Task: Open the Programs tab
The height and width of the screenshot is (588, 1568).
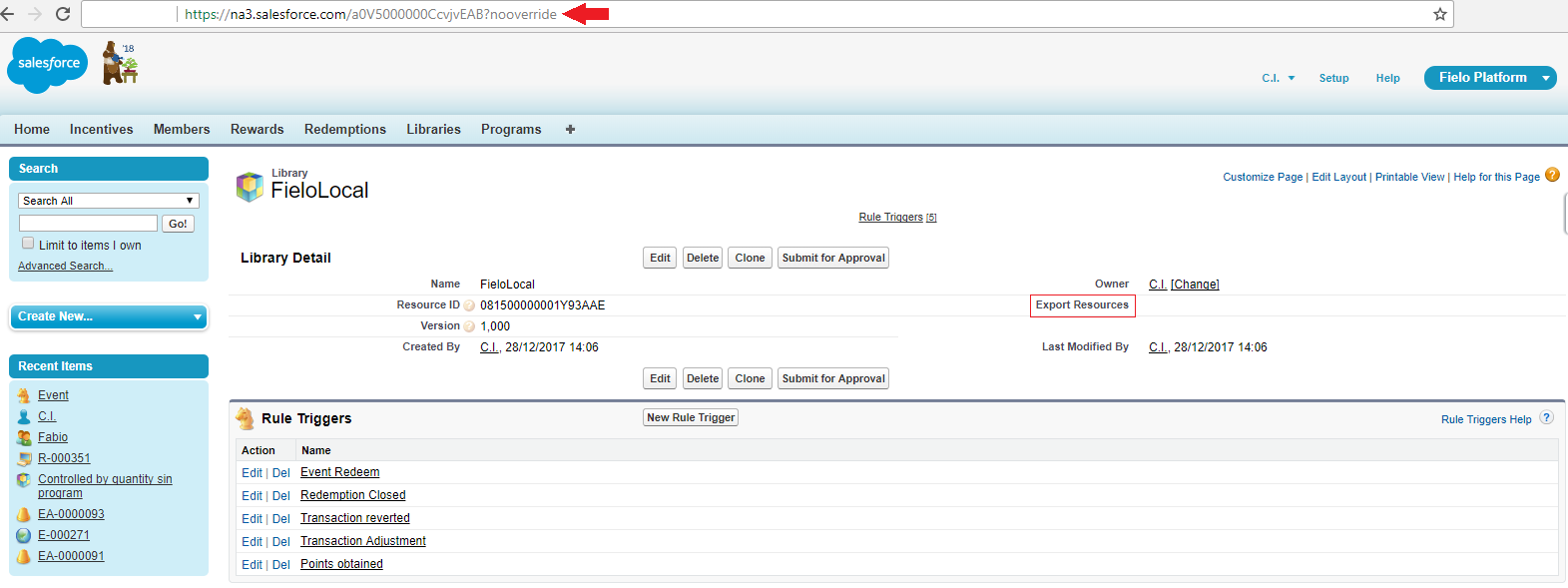Action: click(x=511, y=129)
